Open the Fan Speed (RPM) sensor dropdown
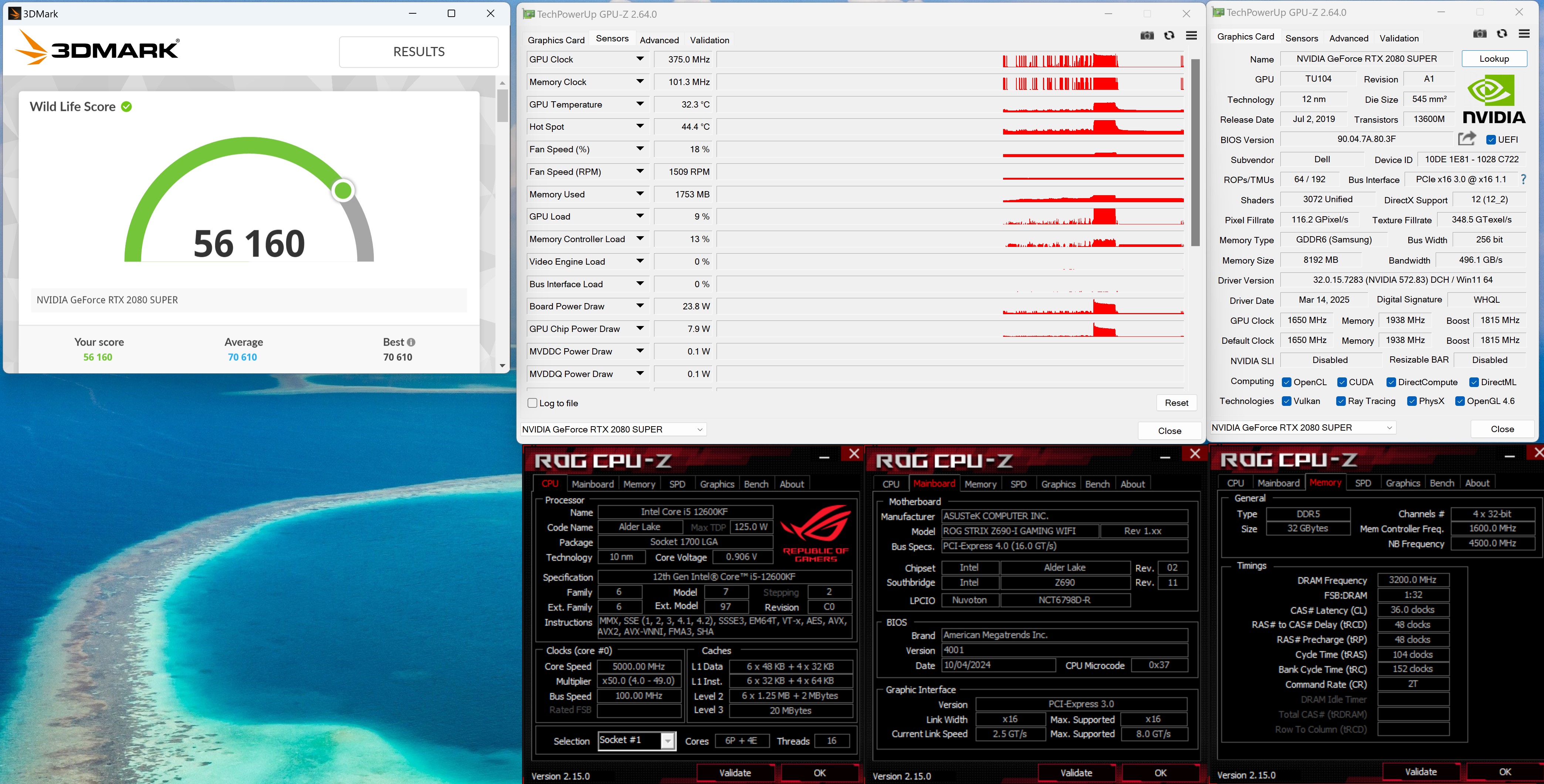1544x784 pixels. [x=640, y=172]
